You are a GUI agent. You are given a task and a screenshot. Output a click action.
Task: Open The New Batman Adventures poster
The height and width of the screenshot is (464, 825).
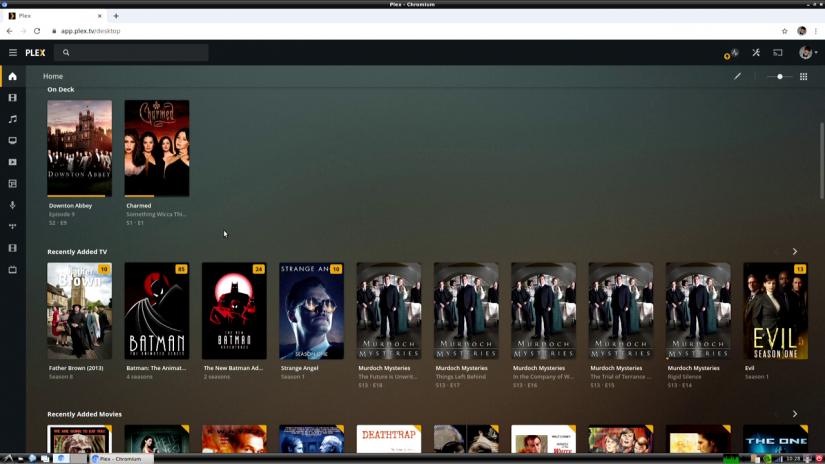click(x=234, y=310)
